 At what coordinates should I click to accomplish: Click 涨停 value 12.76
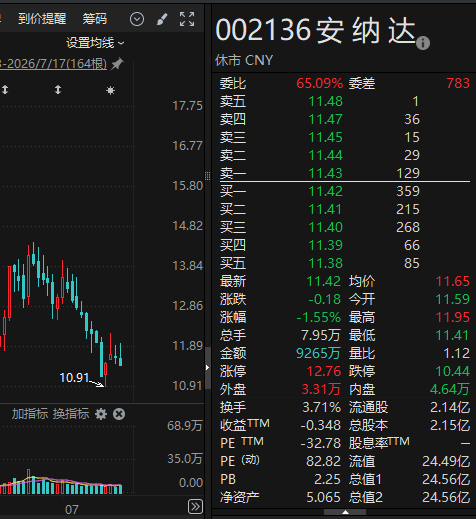[x=324, y=371]
